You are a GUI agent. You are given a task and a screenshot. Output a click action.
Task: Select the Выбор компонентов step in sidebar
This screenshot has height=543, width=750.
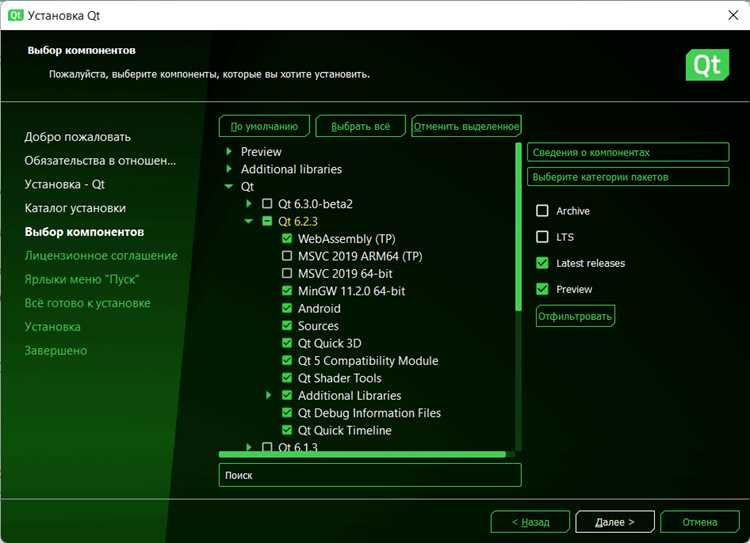click(x=84, y=232)
